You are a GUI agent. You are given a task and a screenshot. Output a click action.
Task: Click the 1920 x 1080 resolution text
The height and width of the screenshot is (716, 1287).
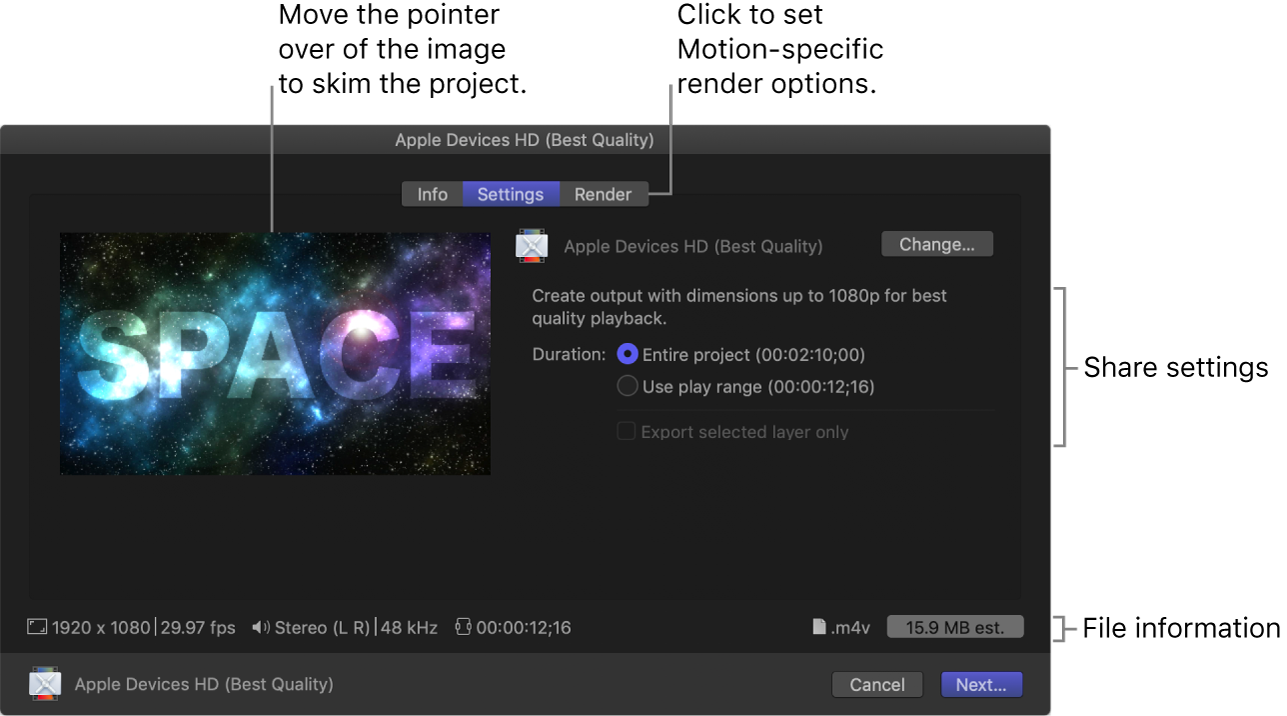(101, 628)
